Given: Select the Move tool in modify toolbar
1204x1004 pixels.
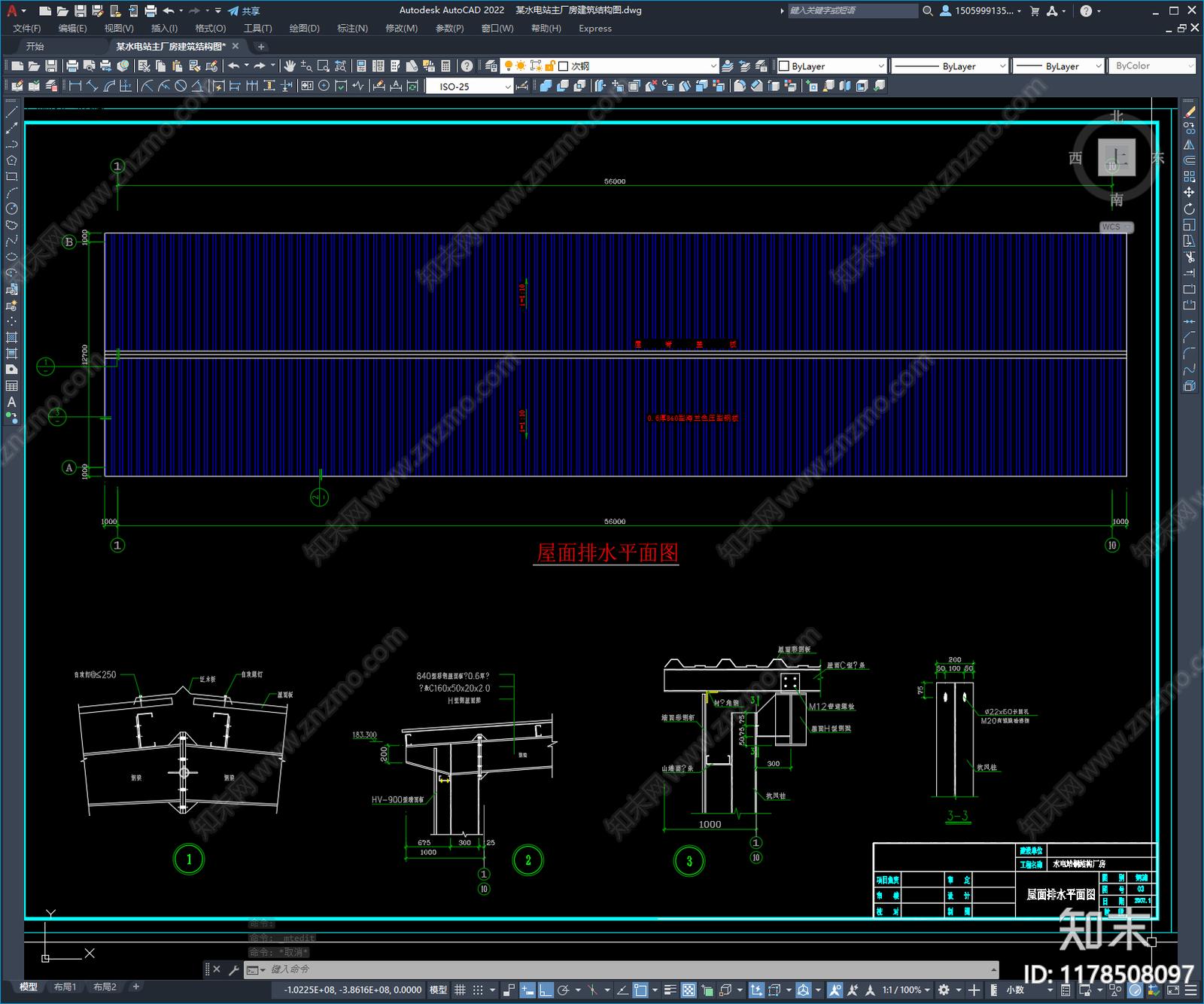Looking at the screenshot, I should 1189,193.
